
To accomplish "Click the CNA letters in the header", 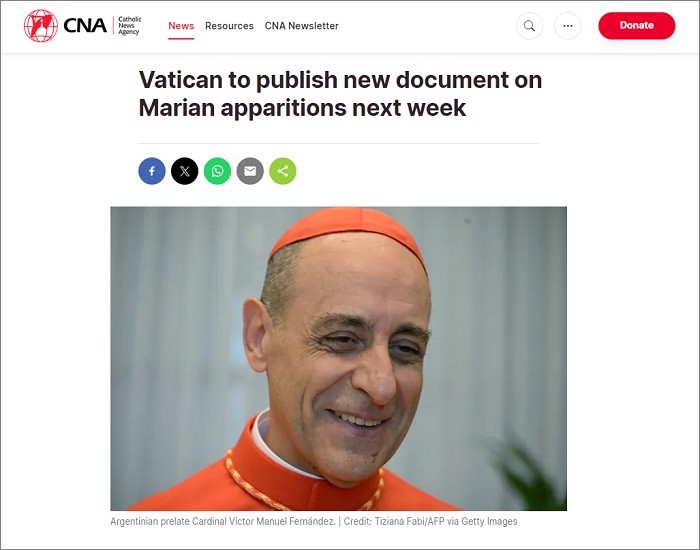I will click(x=85, y=26).
